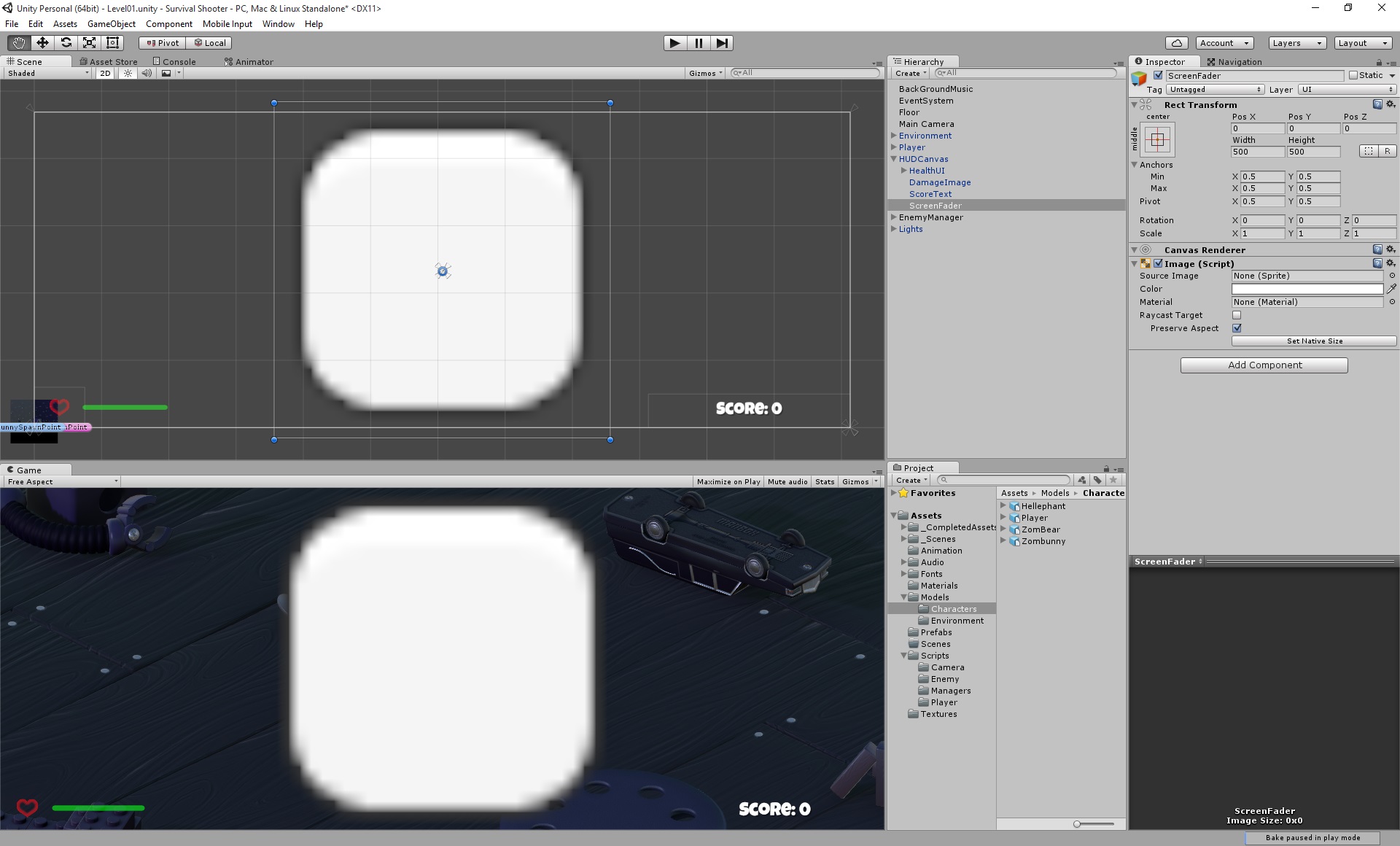Toggle Pivot handle position button
This screenshot has height=846, width=1400.
(x=163, y=43)
